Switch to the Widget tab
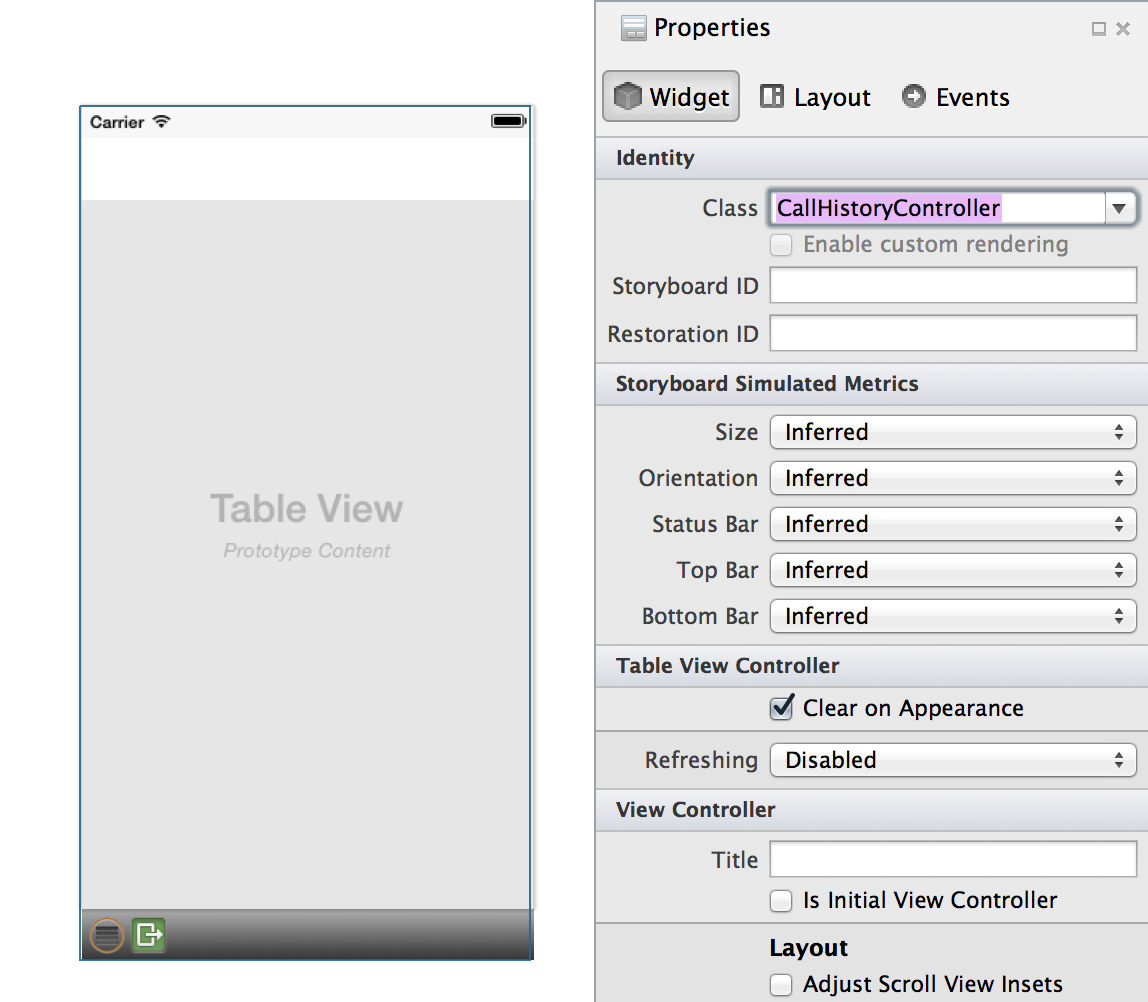1148x1002 pixels. pyautogui.click(x=671, y=97)
